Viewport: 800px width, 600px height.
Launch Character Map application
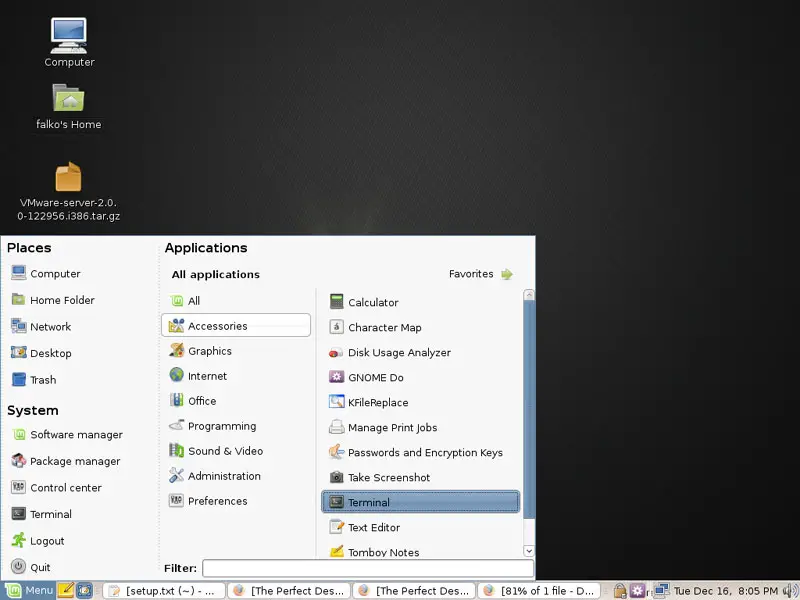click(x=421, y=327)
